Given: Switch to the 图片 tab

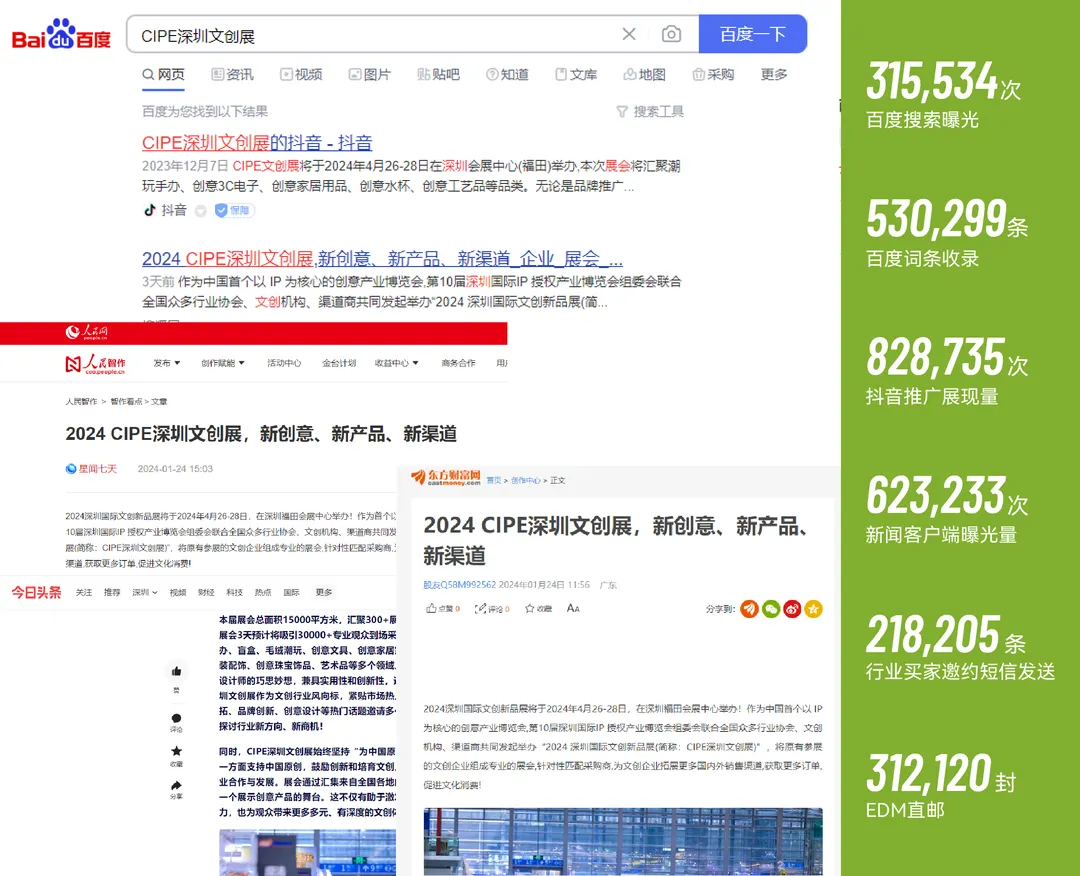Looking at the screenshot, I should point(370,74).
